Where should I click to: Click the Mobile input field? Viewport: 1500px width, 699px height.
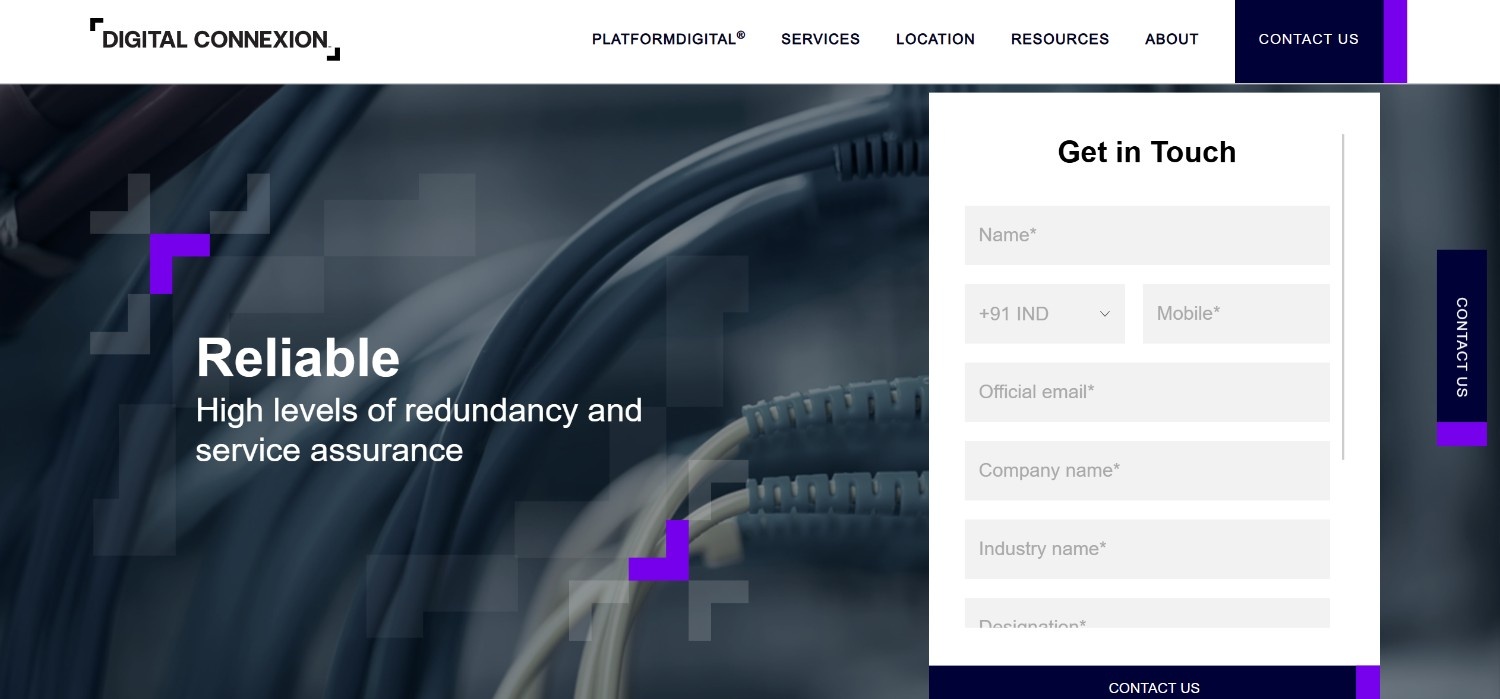click(x=1236, y=313)
